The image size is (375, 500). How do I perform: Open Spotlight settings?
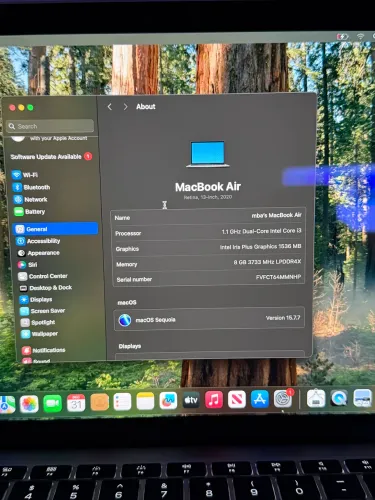pyautogui.click(x=38, y=322)
